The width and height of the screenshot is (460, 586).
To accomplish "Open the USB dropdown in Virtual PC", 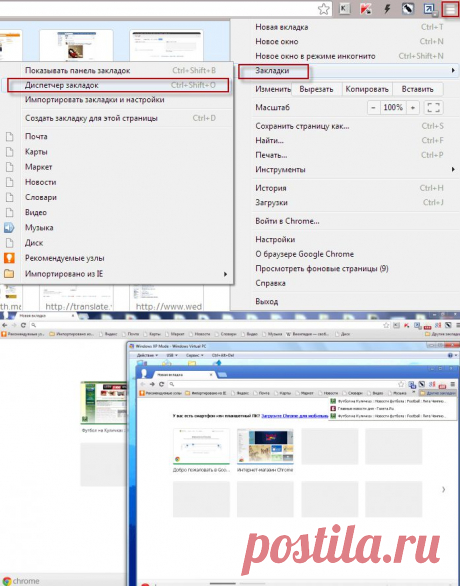I will [172, 355].
